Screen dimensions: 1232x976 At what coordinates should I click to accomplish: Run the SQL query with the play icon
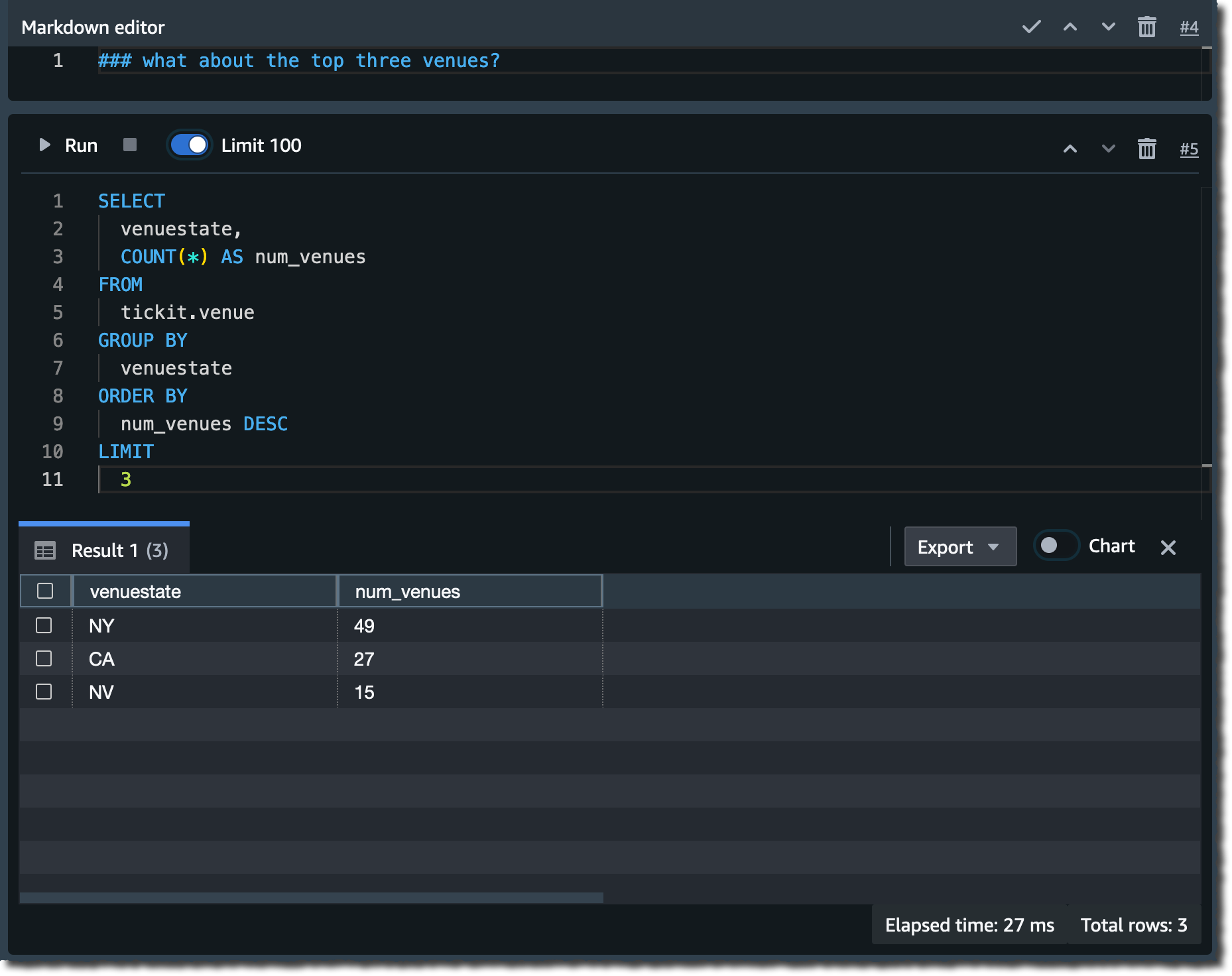click(45, 145)
